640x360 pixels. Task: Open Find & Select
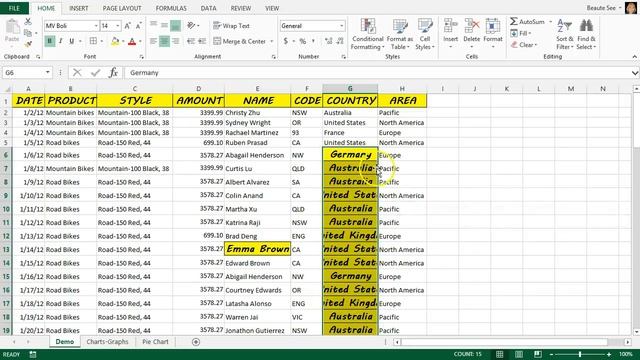(x=586, y=34)
